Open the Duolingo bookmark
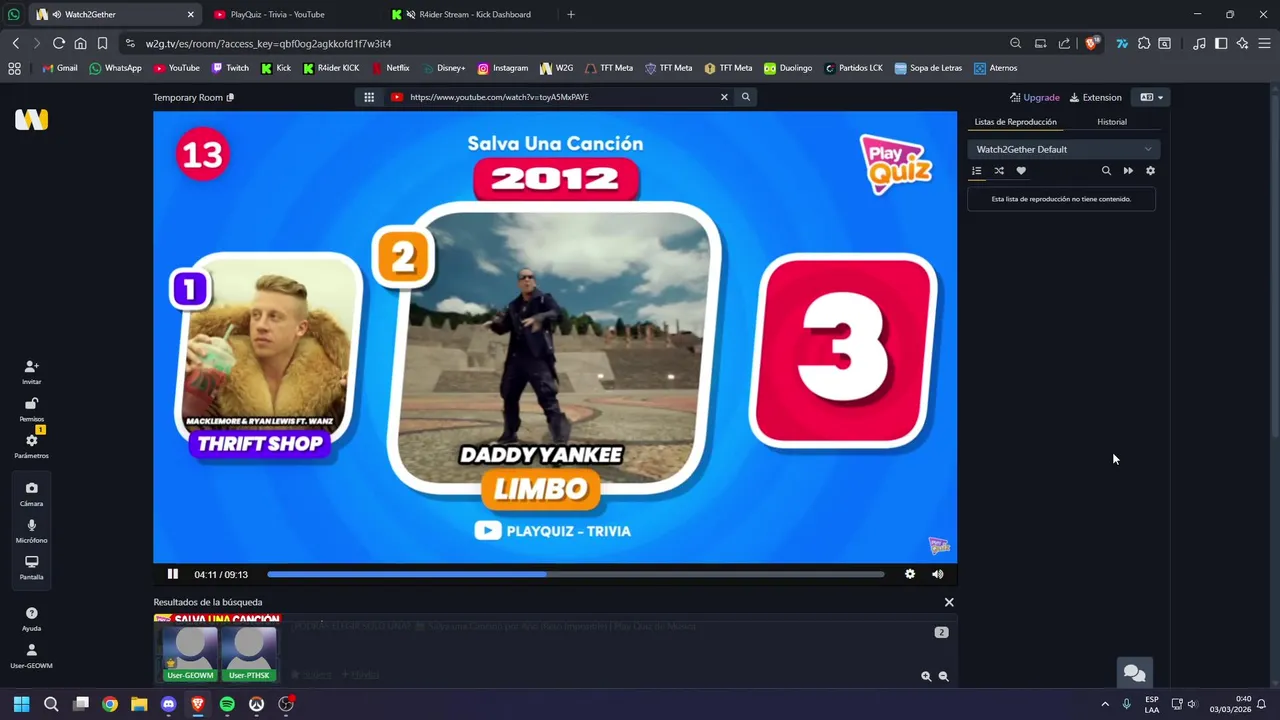 pyautogui.click(x=788, y=68)
